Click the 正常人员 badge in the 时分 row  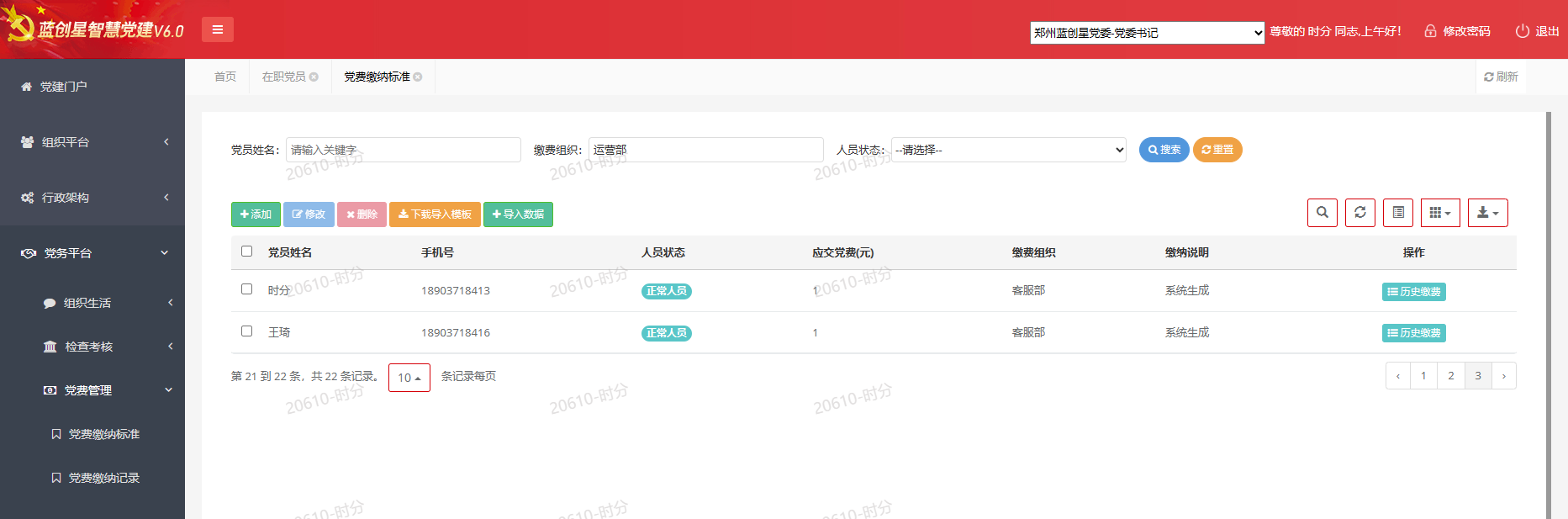pos(667,291)
